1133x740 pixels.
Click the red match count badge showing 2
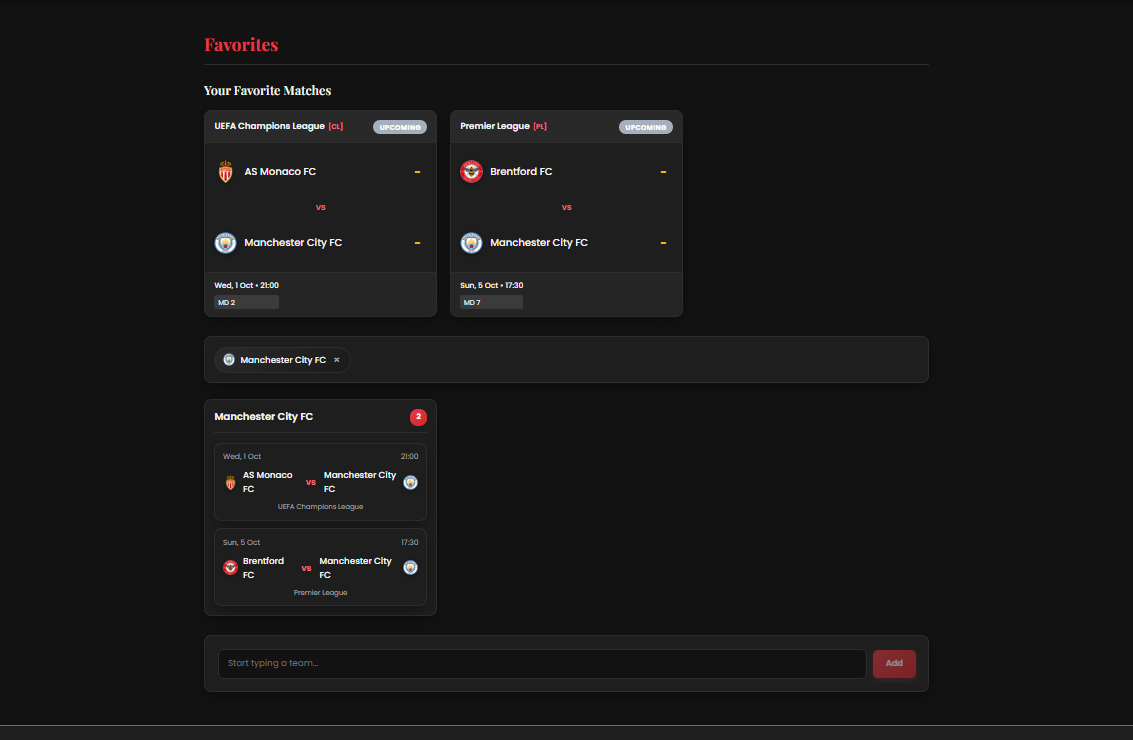click(418, 417)
